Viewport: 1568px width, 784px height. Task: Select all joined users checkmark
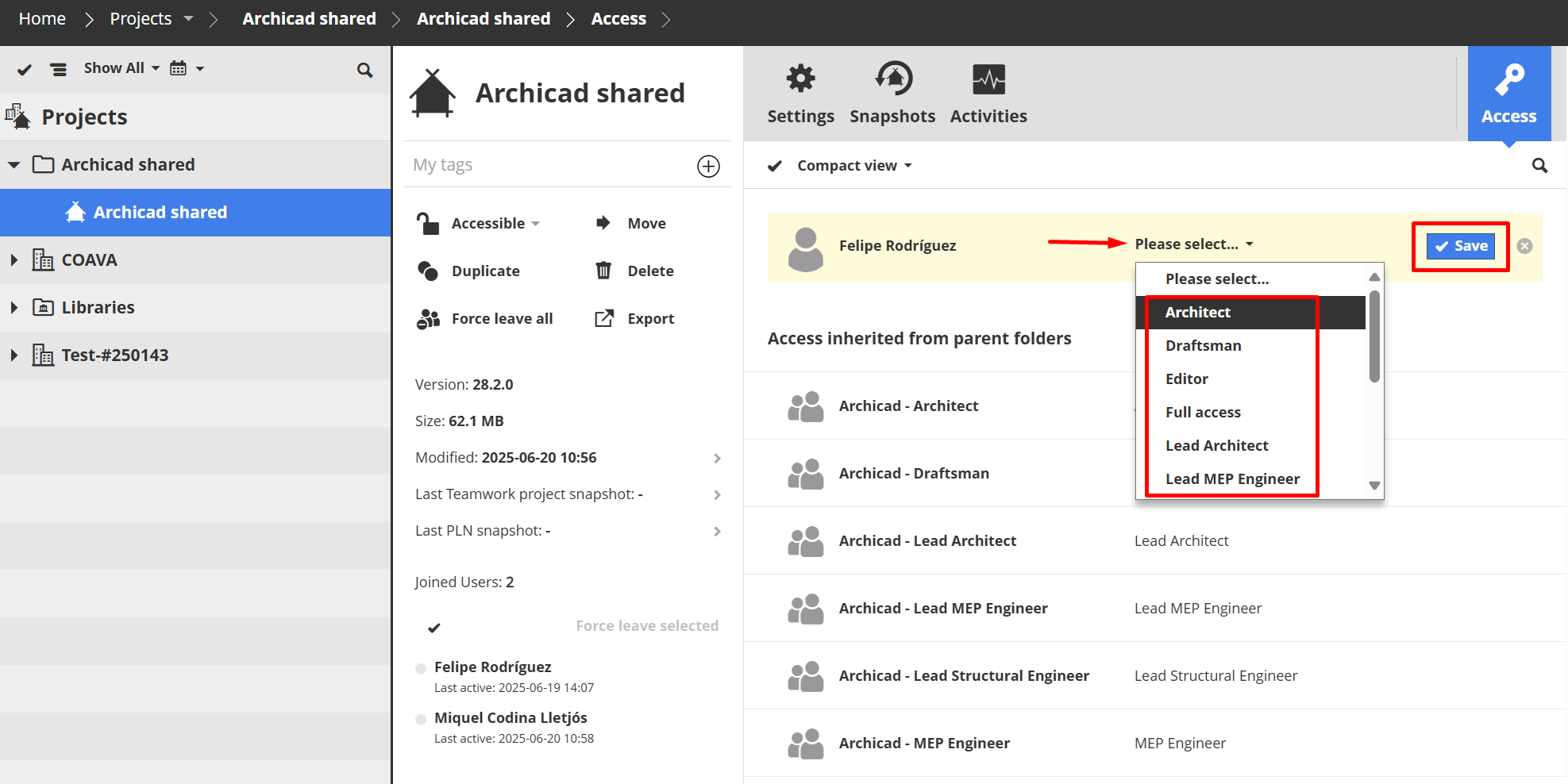[x=433, y=628]
